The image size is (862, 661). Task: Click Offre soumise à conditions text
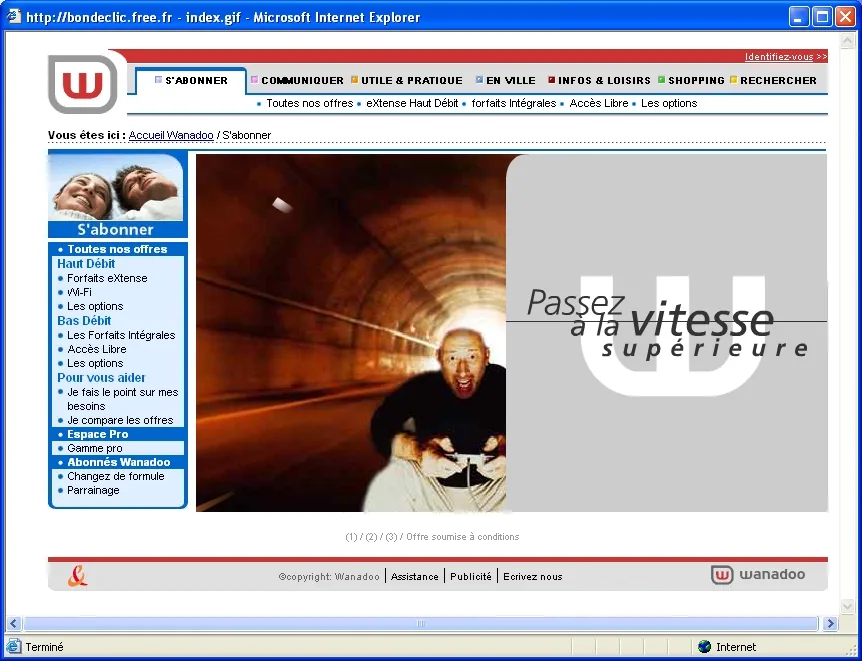(462, 537)
